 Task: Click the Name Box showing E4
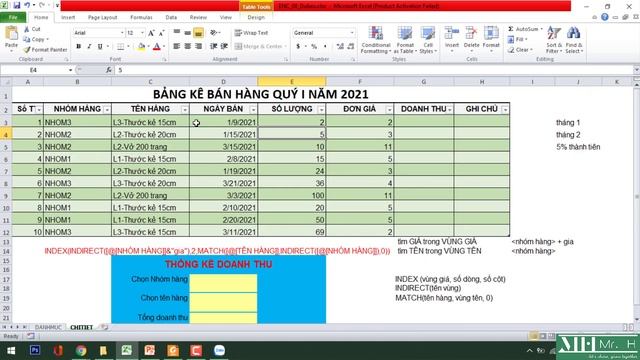point(33,70)
